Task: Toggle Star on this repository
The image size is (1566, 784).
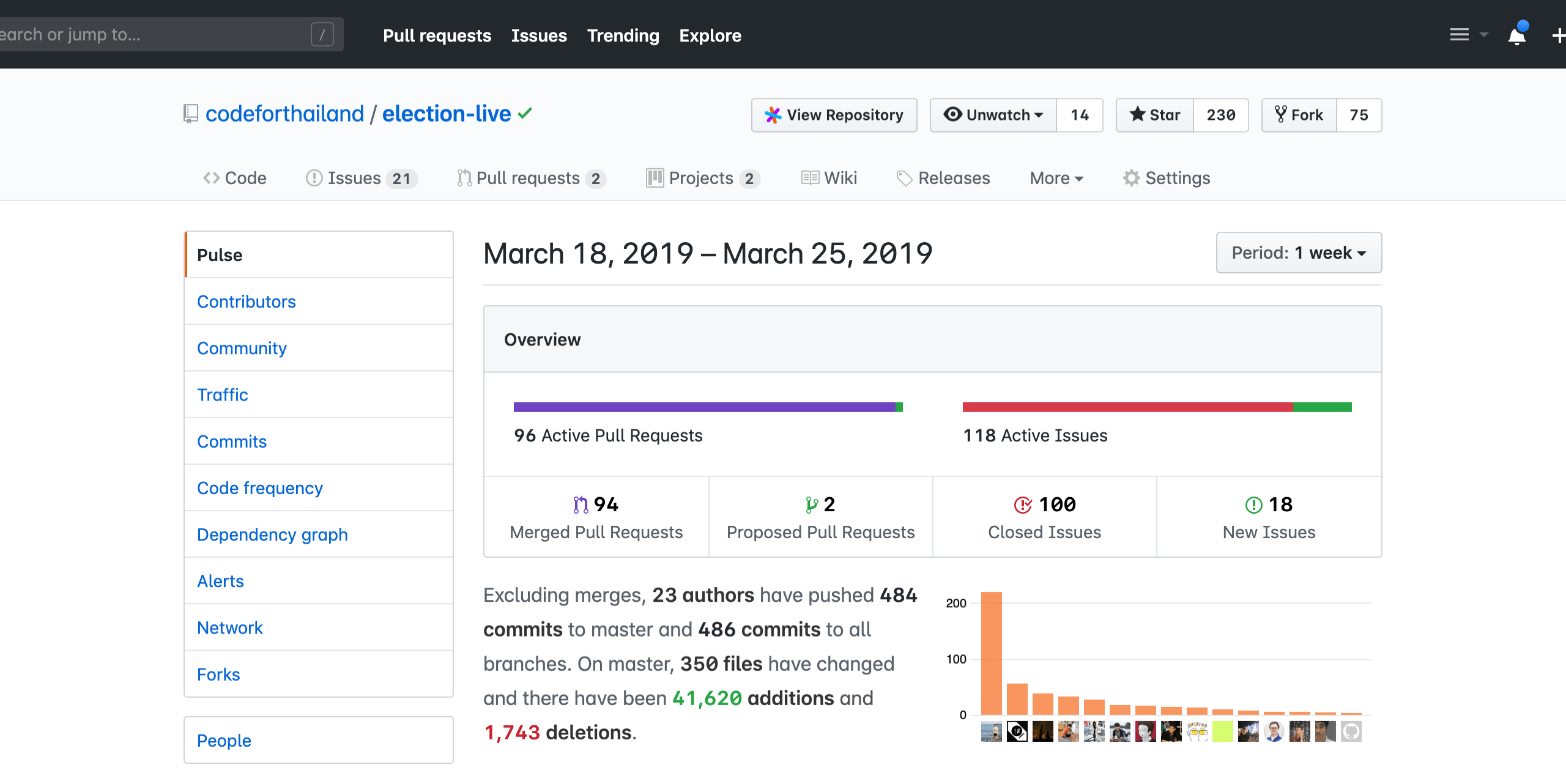Action: pyautogui.click(x=1155, y=115)
